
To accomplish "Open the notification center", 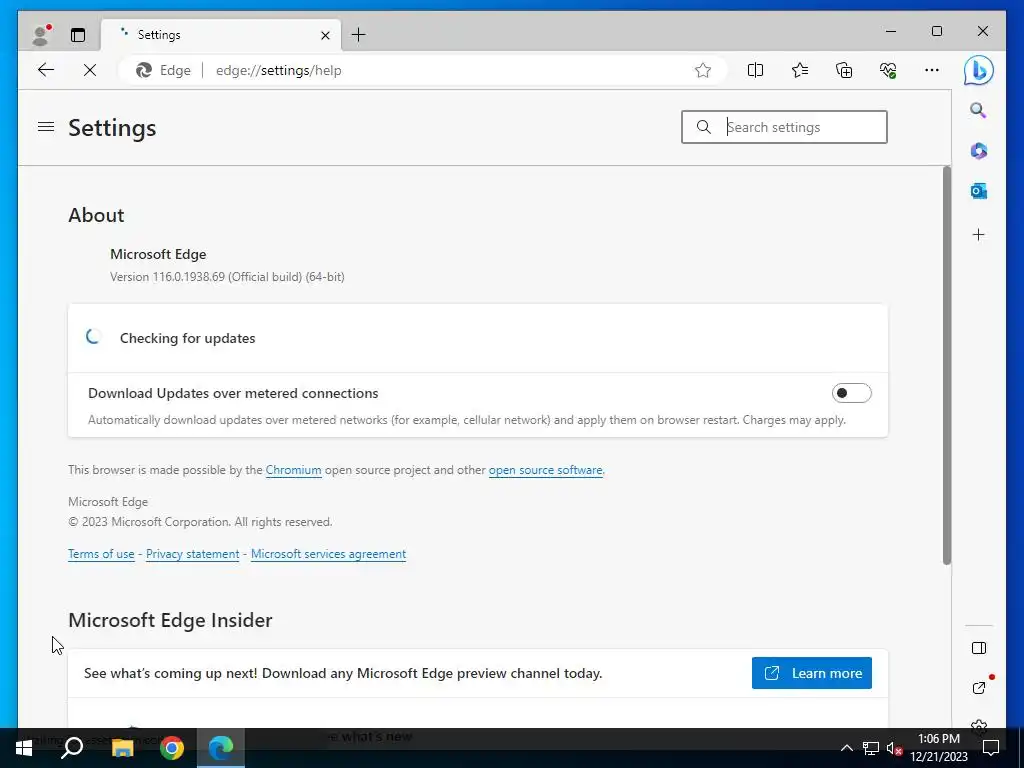I will (x=991, y=748).
